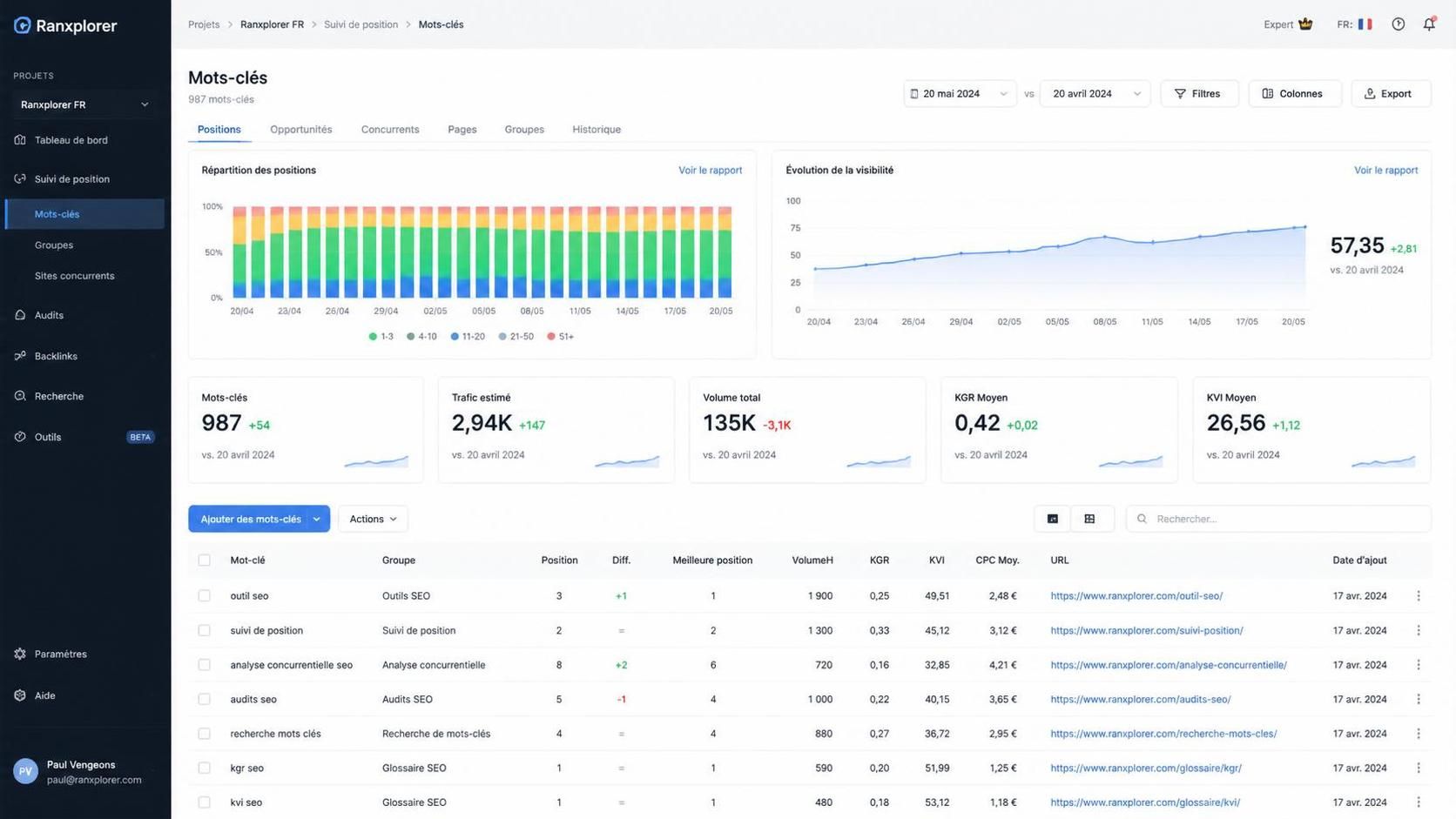Switch to the Pages tab
Screen dimensions: 1456x819
click(x=462, y=130)
